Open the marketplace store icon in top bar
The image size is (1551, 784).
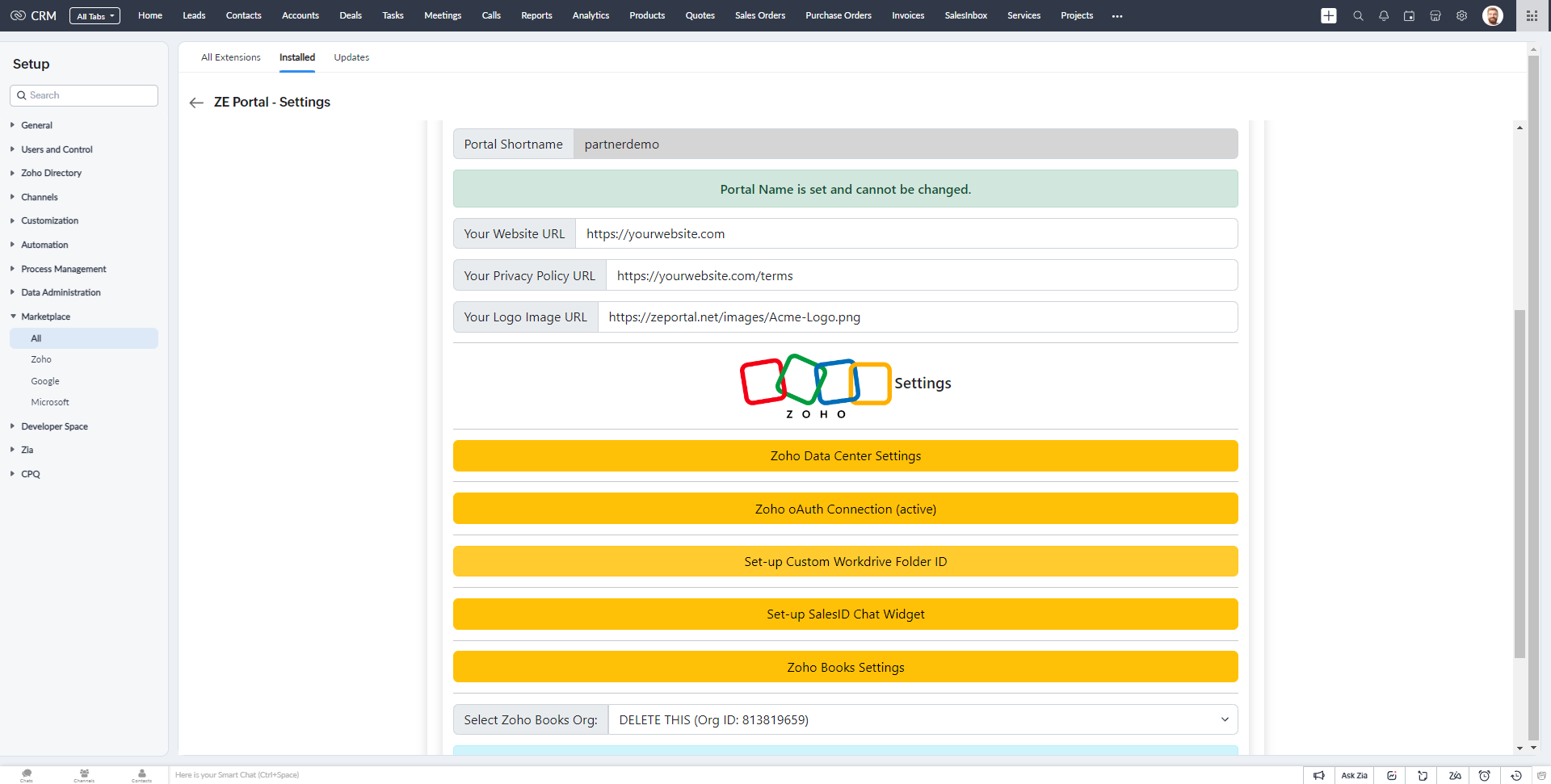[x=1435, y=15]
